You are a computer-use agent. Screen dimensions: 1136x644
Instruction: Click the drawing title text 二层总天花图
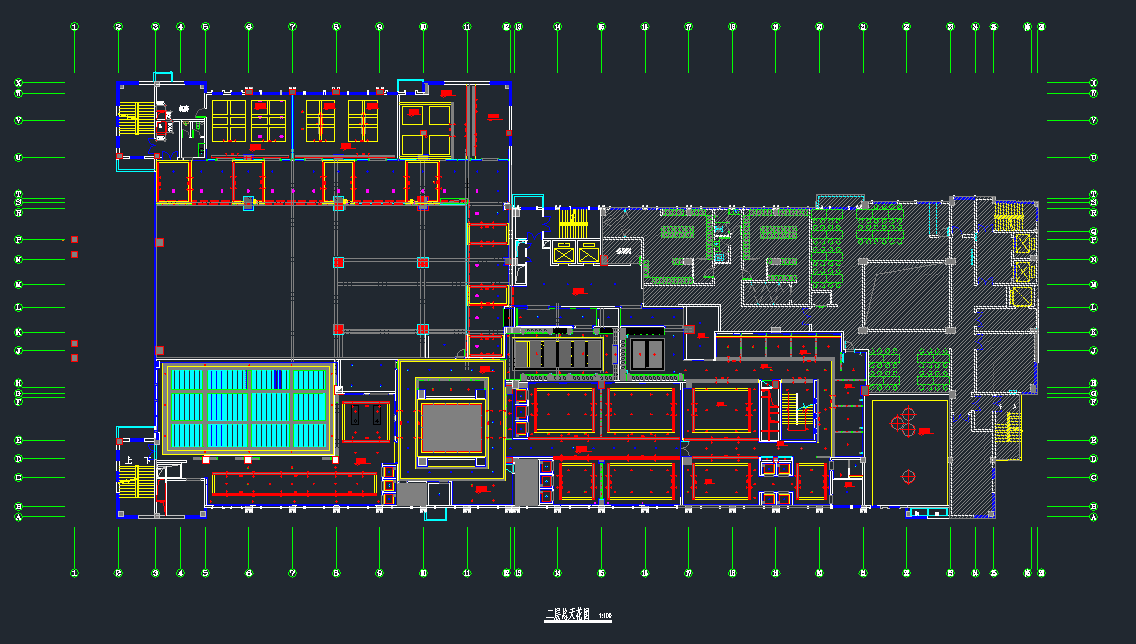[x=568, y=615]
